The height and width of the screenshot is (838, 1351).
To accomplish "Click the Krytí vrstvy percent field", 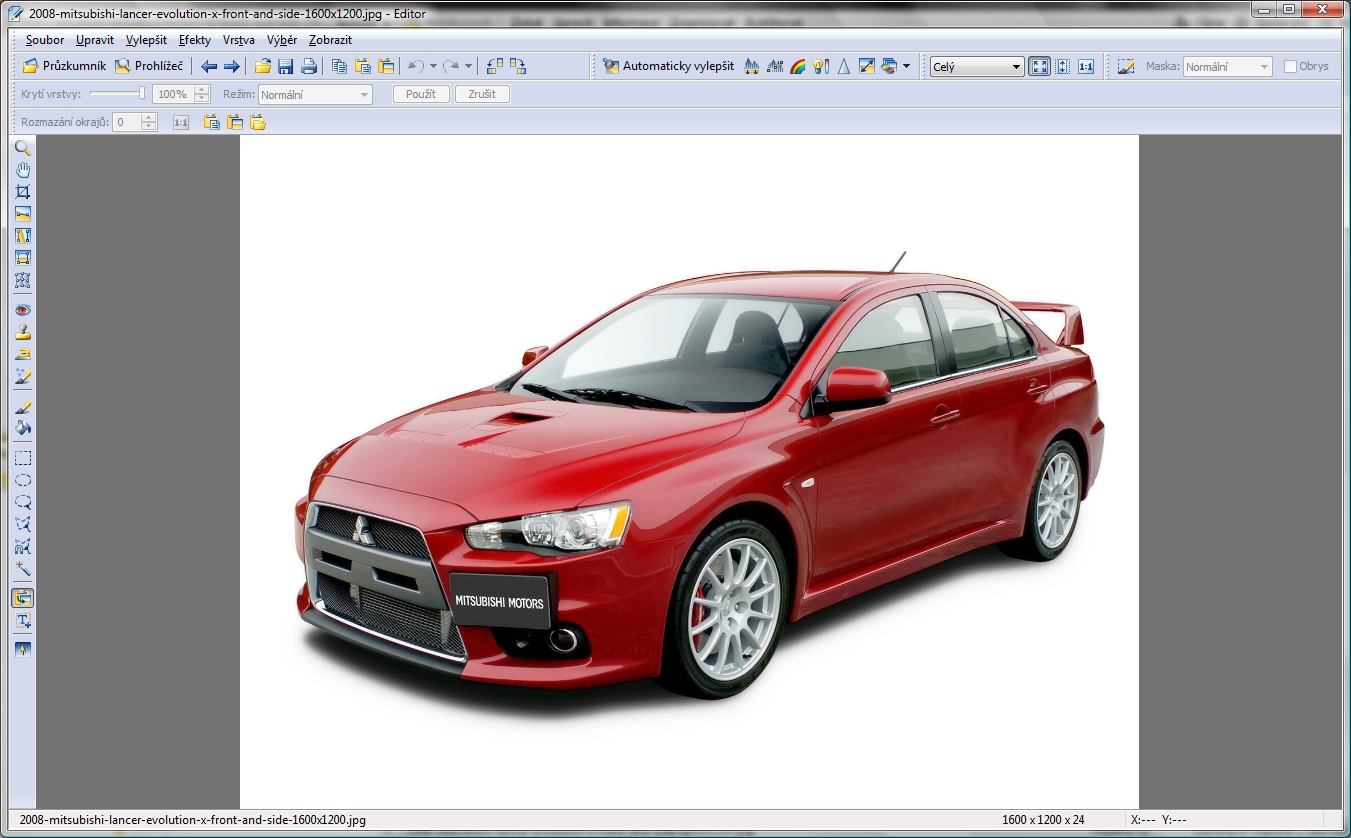I will tap(173, 94).
